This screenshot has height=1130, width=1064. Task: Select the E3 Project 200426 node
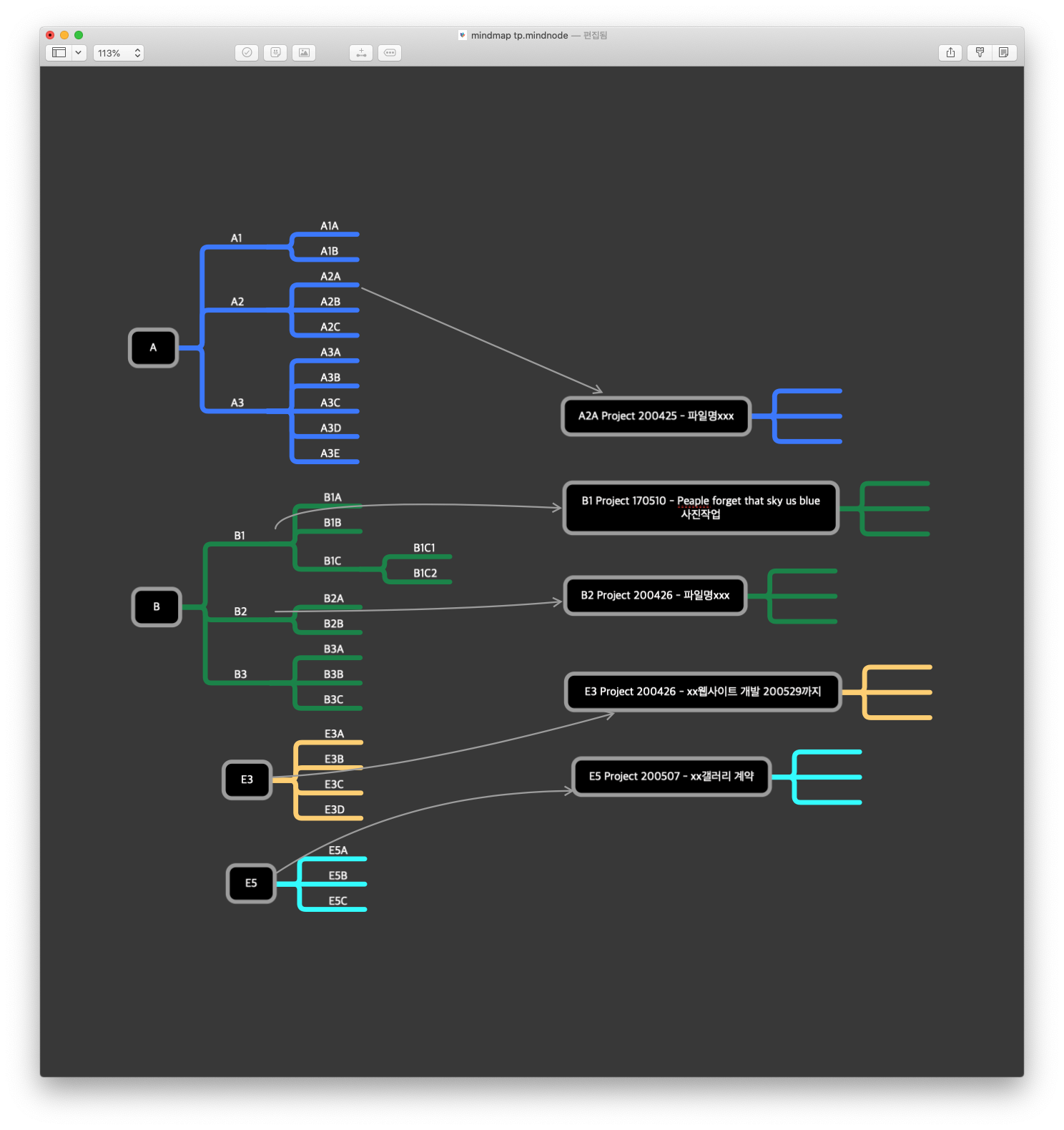pyautogui.click(x=703, y=692)
